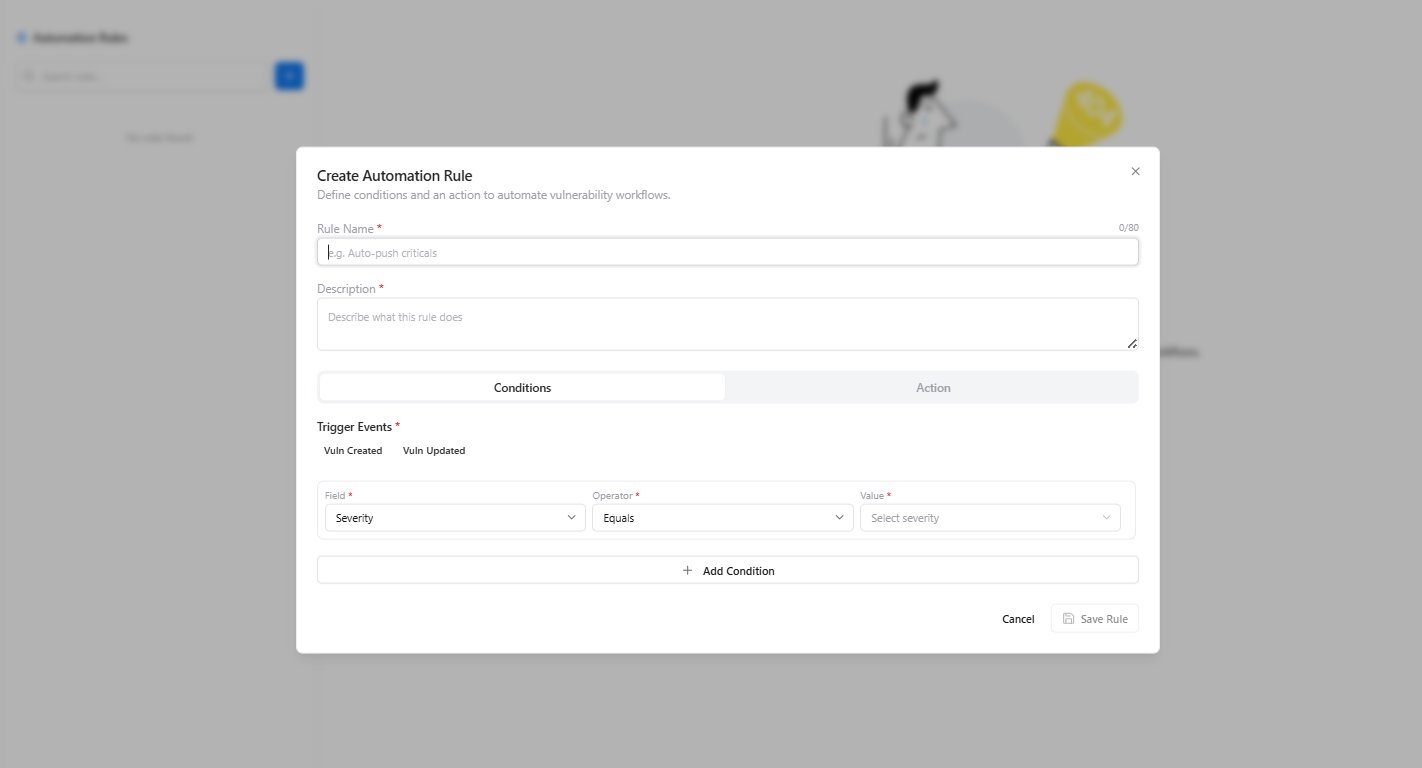Click the blue add button beside the background search
This screenshot has width=1422, height=768.
(x=289, y=76)
